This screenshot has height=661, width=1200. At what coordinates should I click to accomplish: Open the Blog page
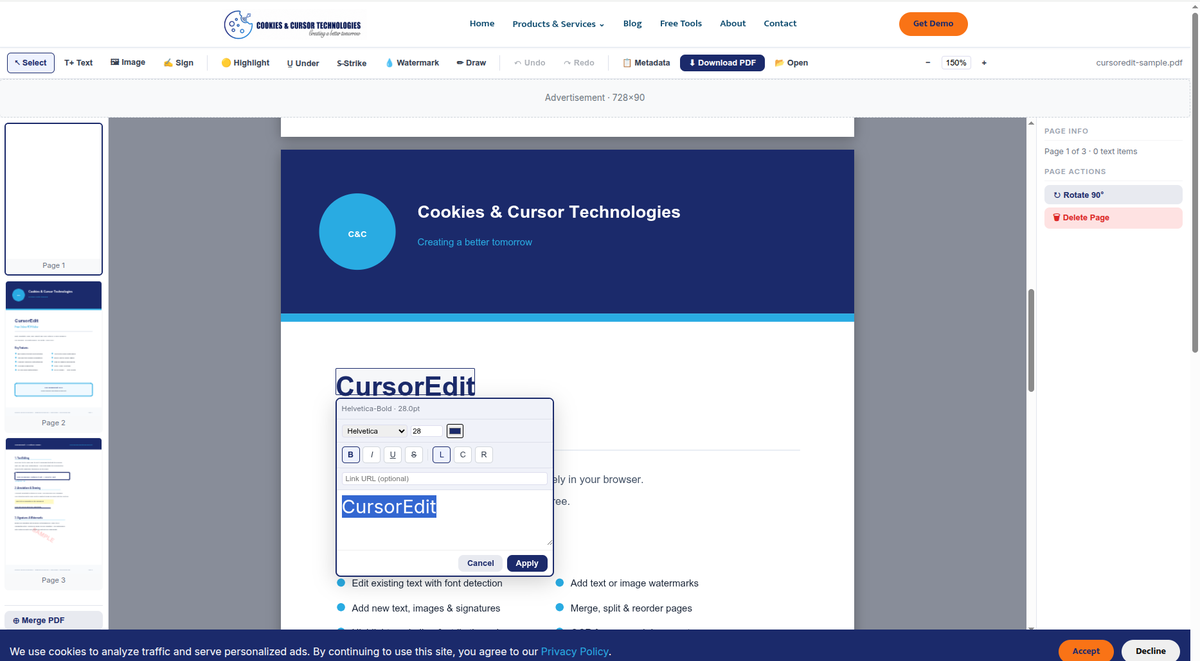[x=632, y=23]
